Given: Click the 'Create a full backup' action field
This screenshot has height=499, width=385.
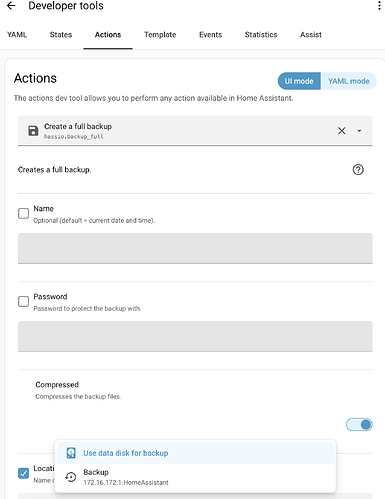Looking at the screenshot, I should coord(195,131).
